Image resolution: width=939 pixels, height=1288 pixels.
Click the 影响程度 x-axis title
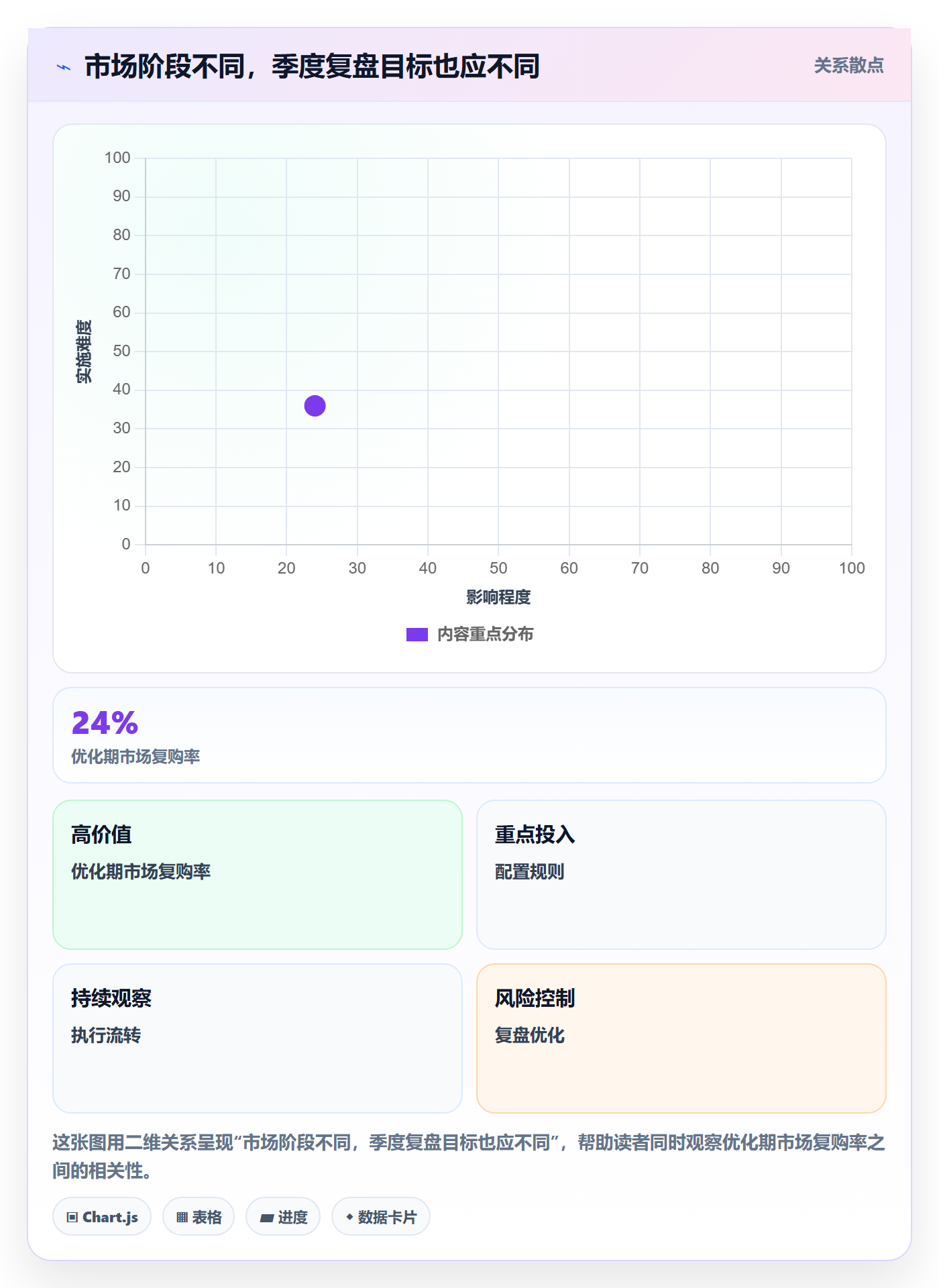(498, 597)
